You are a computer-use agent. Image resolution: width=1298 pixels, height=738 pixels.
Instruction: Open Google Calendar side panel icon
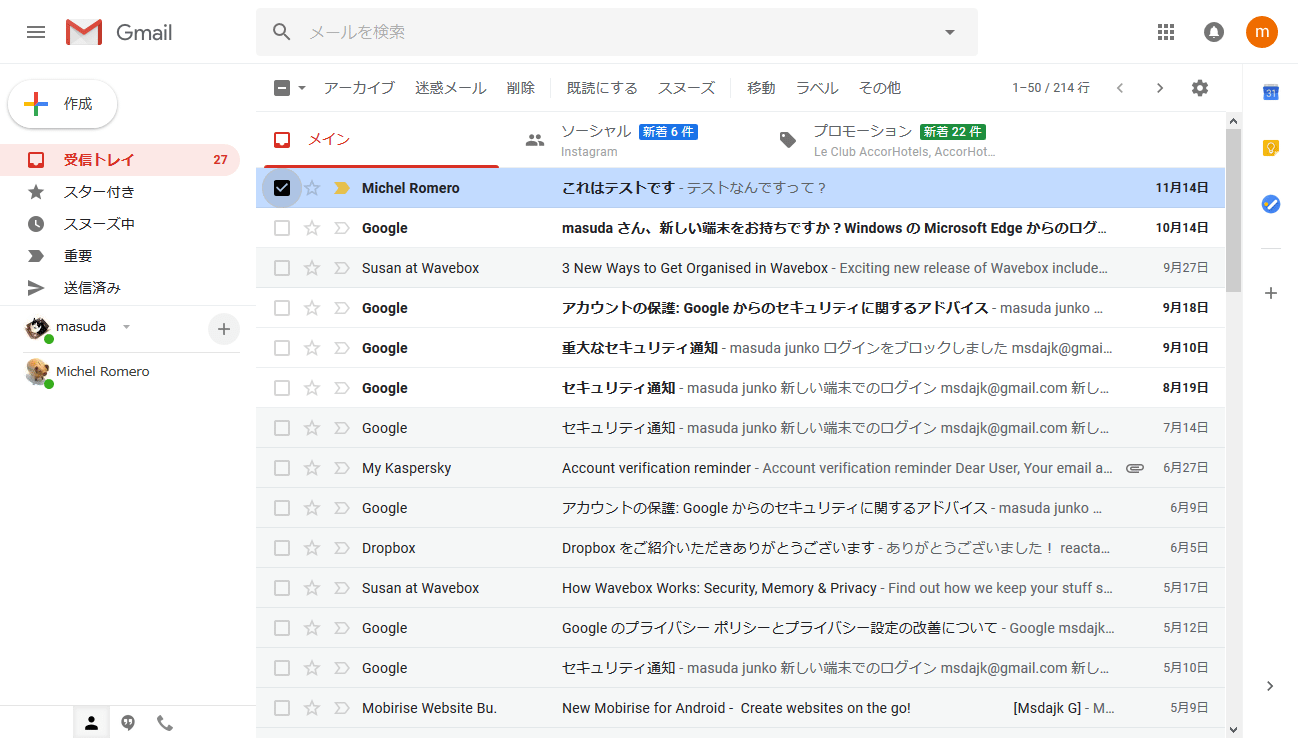1271,93
